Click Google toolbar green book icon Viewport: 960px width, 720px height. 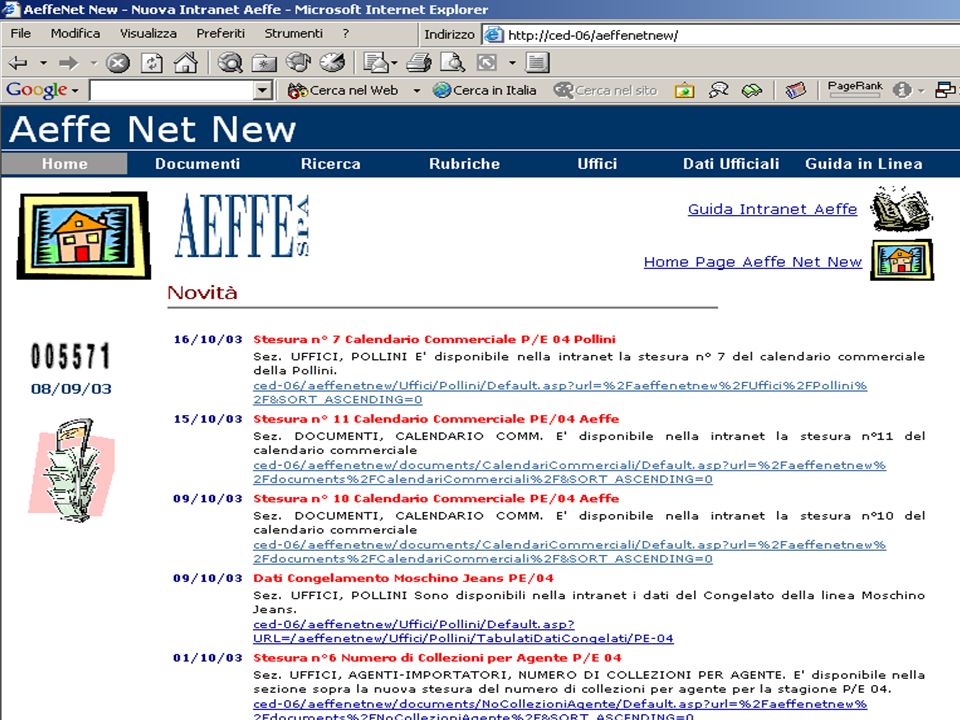coord(752,91)
